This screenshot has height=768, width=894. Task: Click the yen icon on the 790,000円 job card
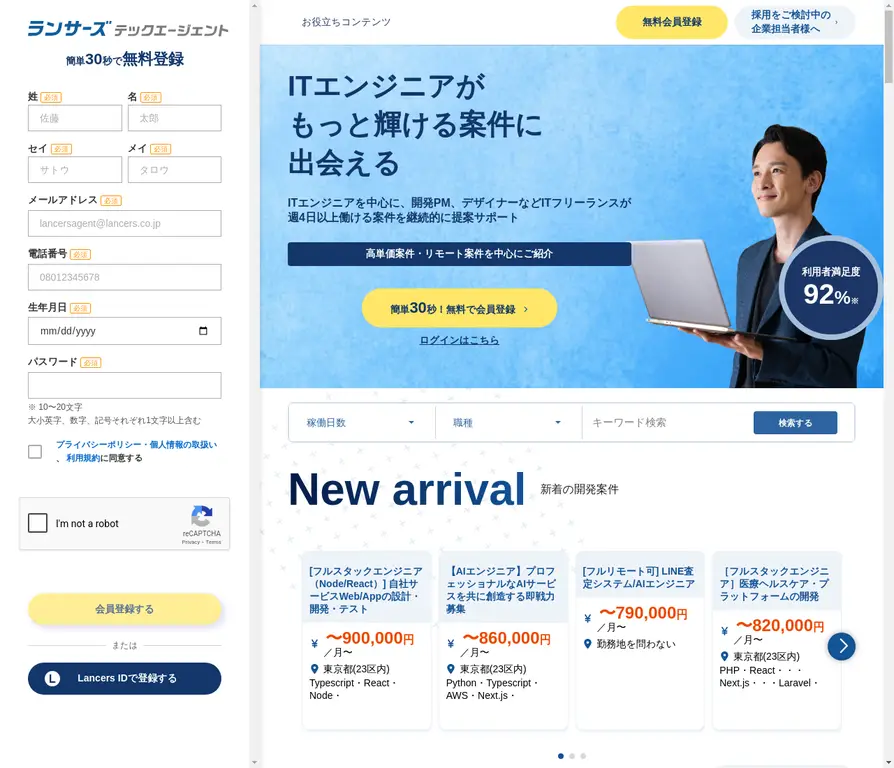[x=587, y=618]
